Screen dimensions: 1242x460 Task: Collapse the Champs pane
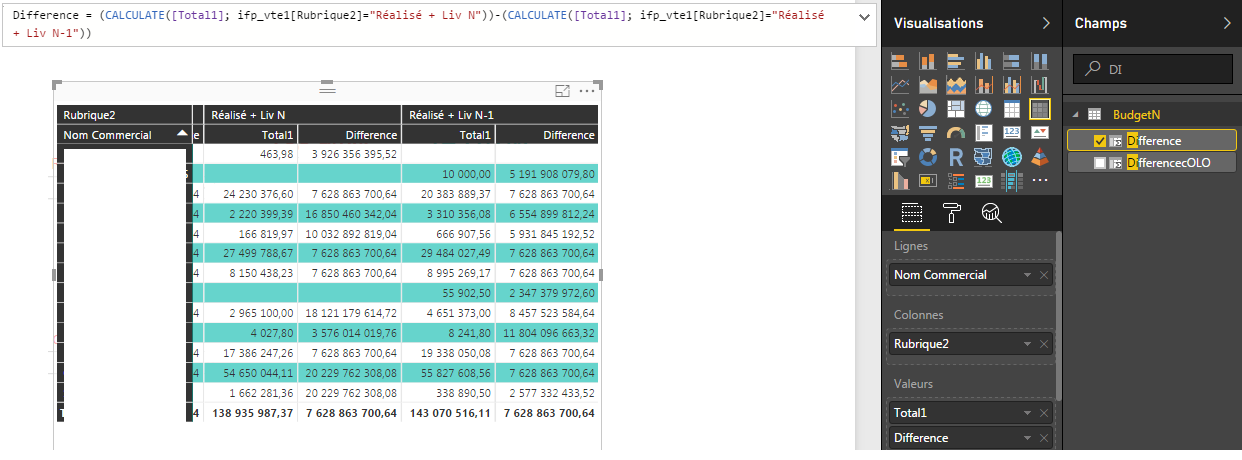(x=1226, y=23)
